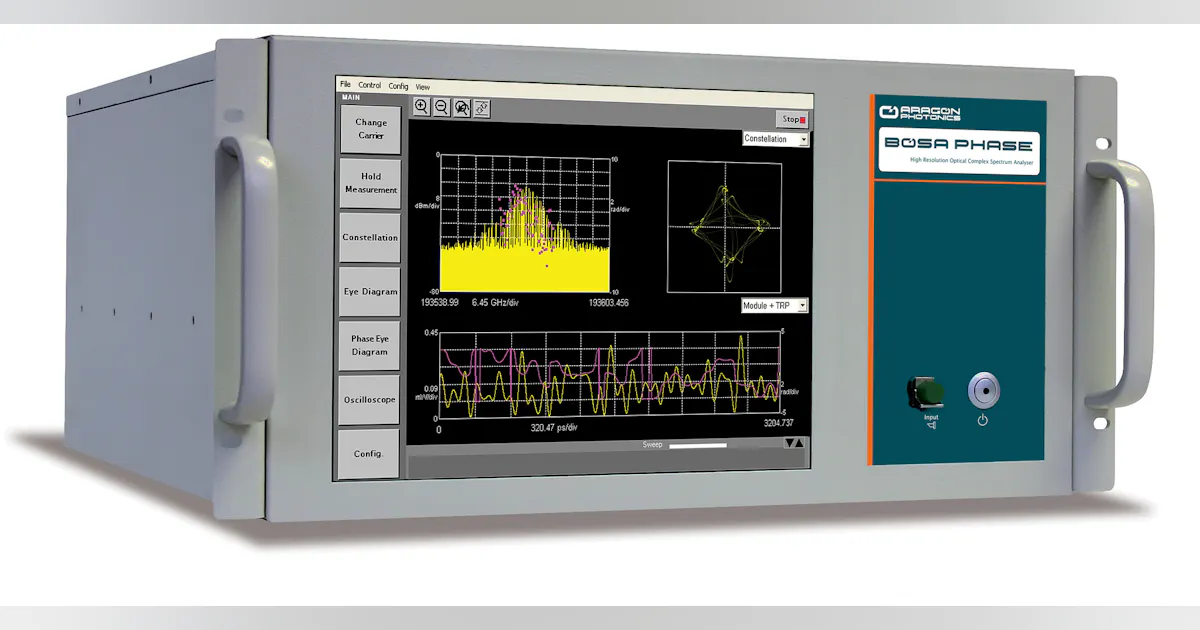
Task: Open the Control menu
Action: 369,86
